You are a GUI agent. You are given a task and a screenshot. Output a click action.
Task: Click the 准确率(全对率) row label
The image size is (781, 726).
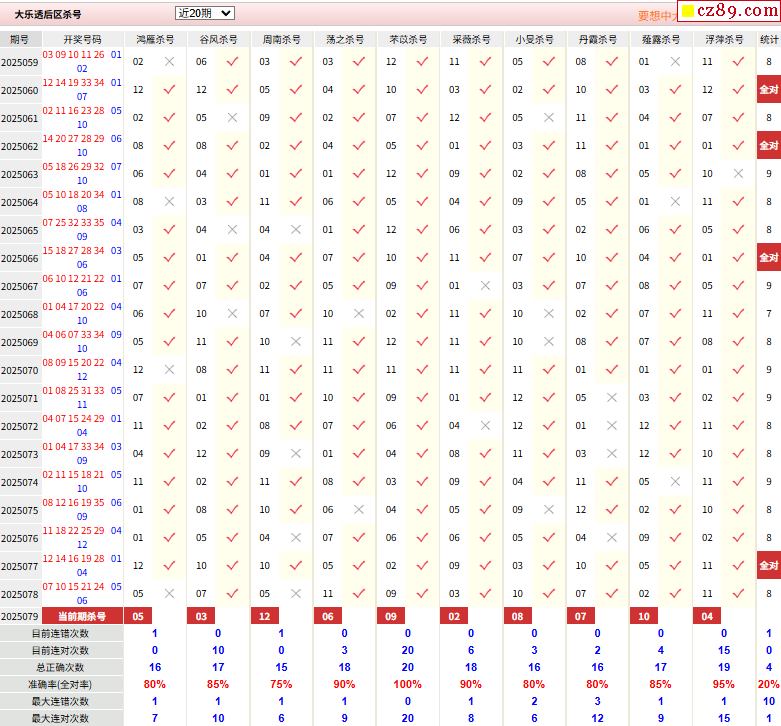click(61, 684)
